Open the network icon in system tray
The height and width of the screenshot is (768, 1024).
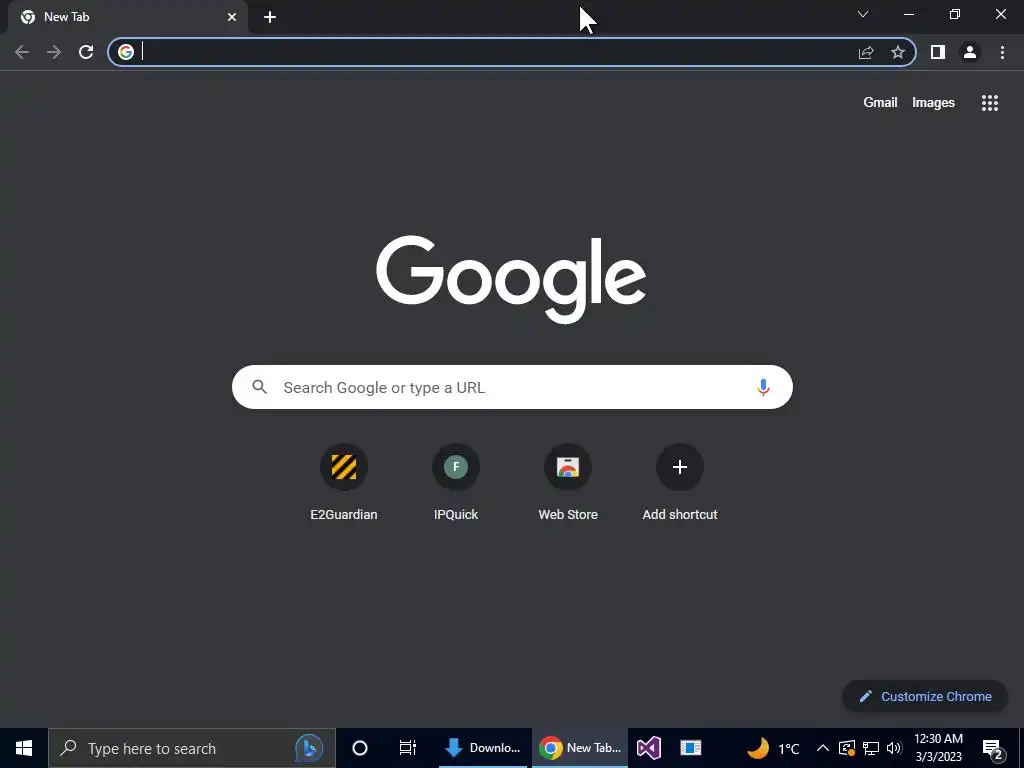(x=871, y=748)
